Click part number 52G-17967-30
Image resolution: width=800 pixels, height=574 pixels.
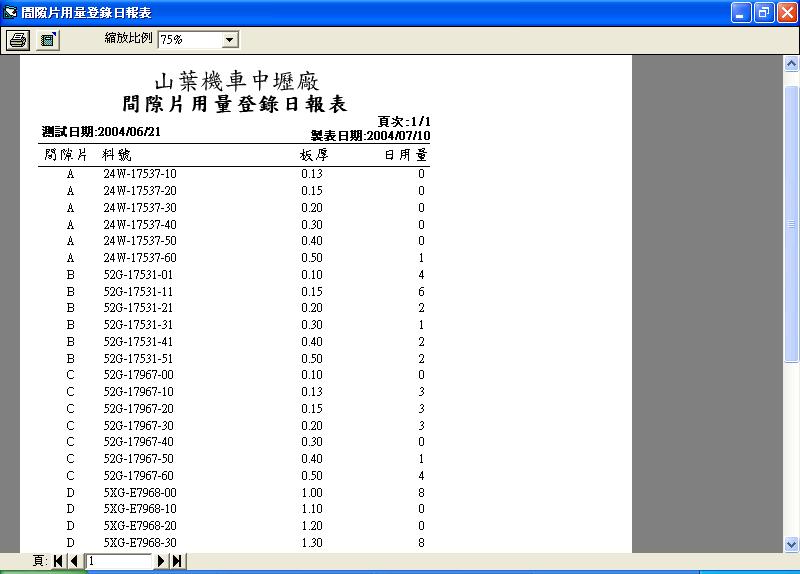point(139,425)
